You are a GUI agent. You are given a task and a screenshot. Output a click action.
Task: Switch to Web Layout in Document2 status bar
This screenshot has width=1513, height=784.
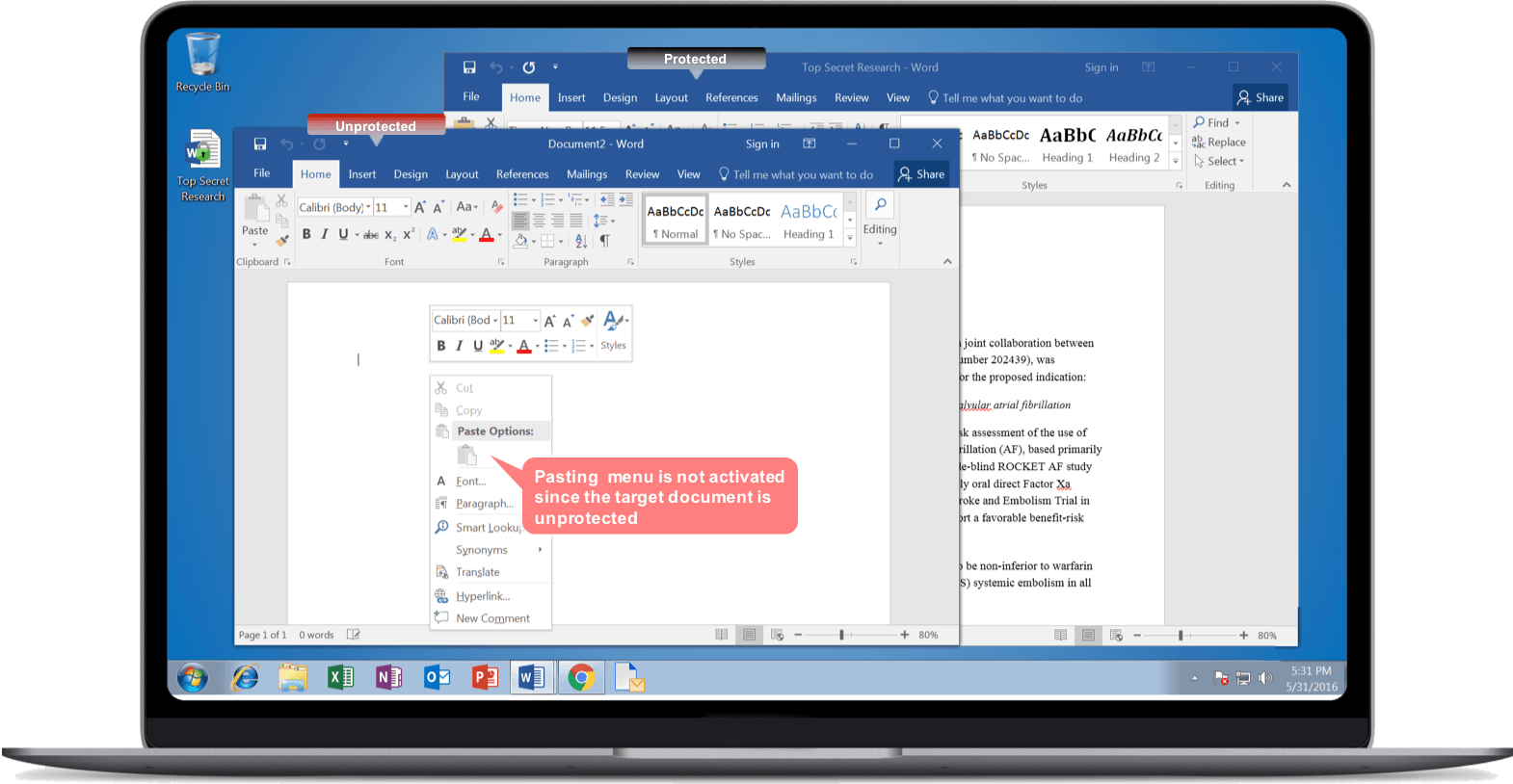coord(777,635)
